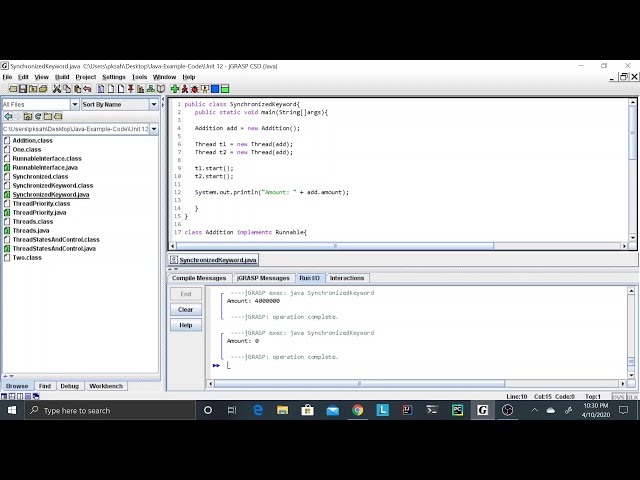Click the End button
Viewport: 640px width, 480px height.
186,294
